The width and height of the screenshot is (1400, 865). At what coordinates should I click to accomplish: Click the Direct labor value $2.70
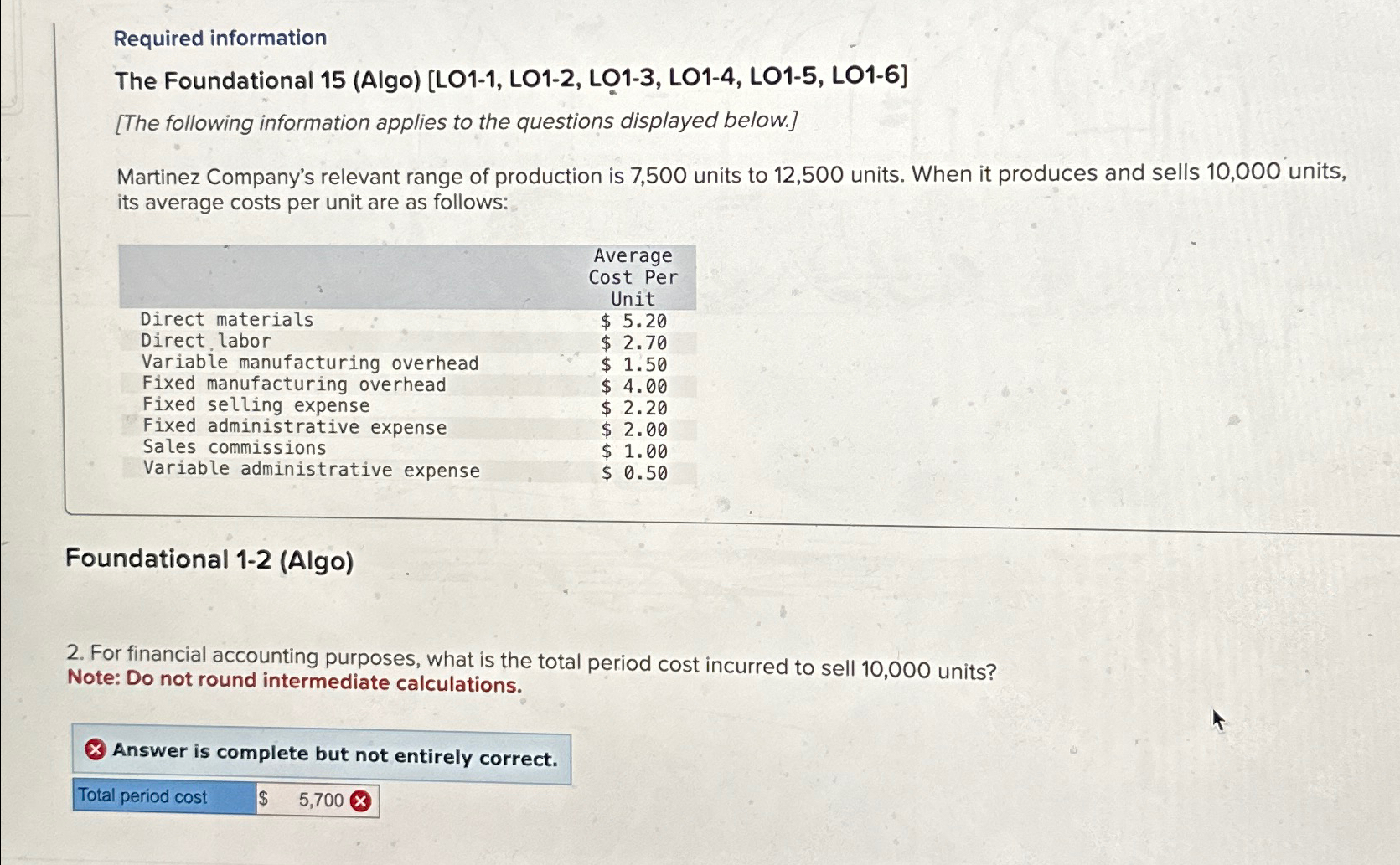click(633, 341)
